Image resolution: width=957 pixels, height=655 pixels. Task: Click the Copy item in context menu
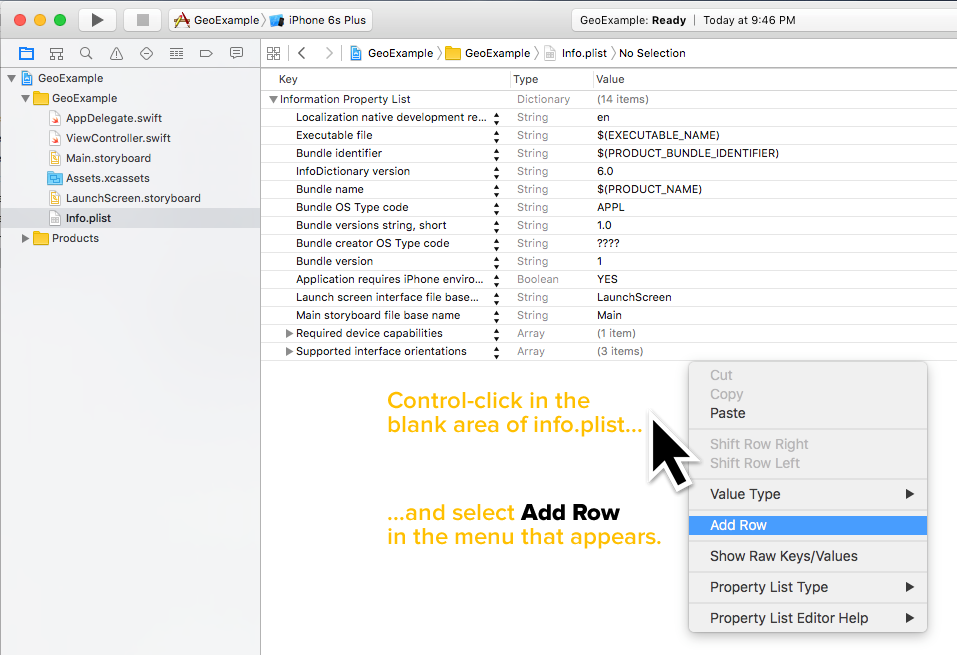pyautogui.click(x=807, y=394)
